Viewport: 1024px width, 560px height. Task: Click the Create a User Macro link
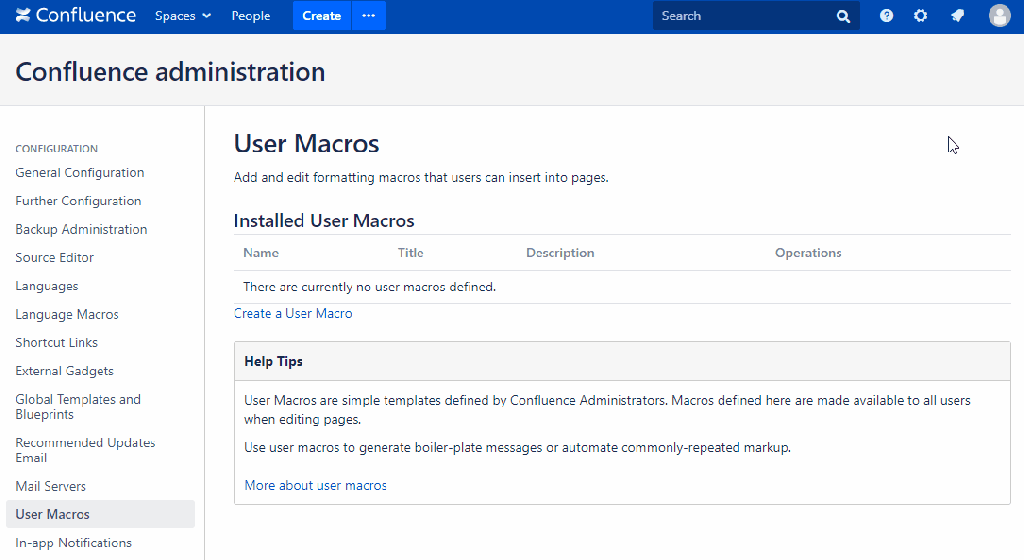pyautogui.click(x=293, y=314)
